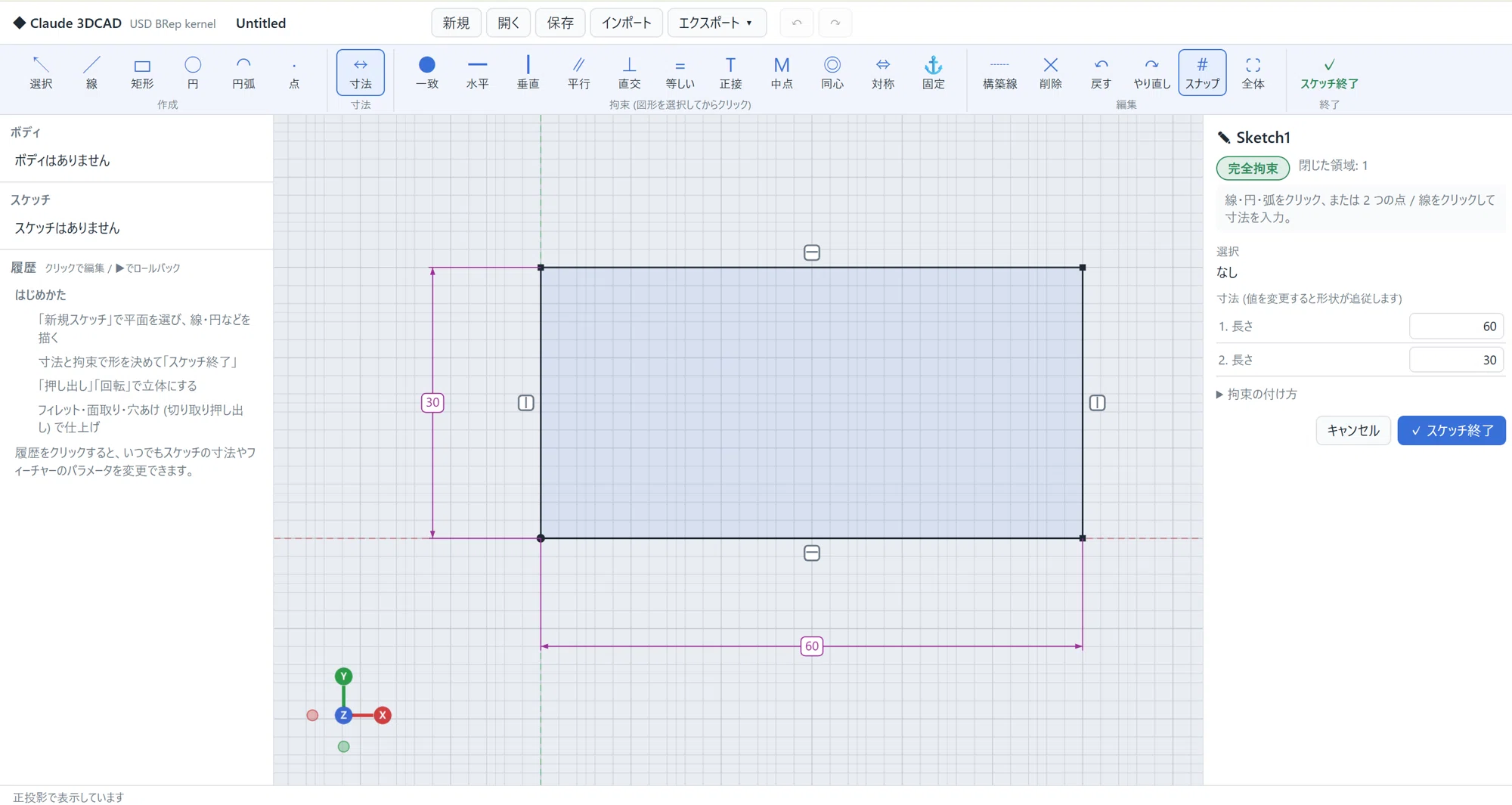Toggle the 寸法 dimension tool
The width and height of the screenshot is (1512, 805).
pyautogui.click(x=361, y=73)
